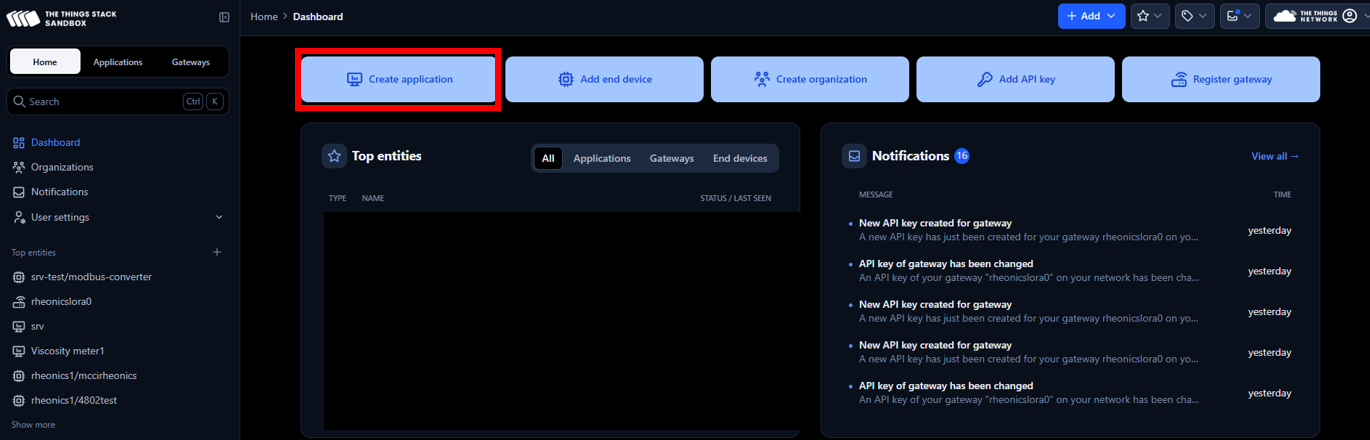Open first 'New API key created for gateway' notification
The width and height of the screenshot is (1370, 440).
click(x=1070, y=230)
